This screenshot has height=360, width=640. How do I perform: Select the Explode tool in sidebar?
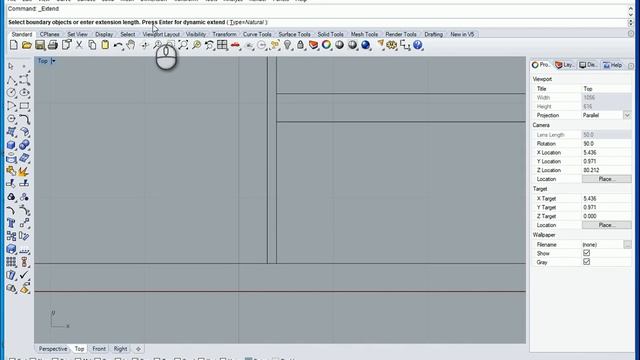point(24,171)
